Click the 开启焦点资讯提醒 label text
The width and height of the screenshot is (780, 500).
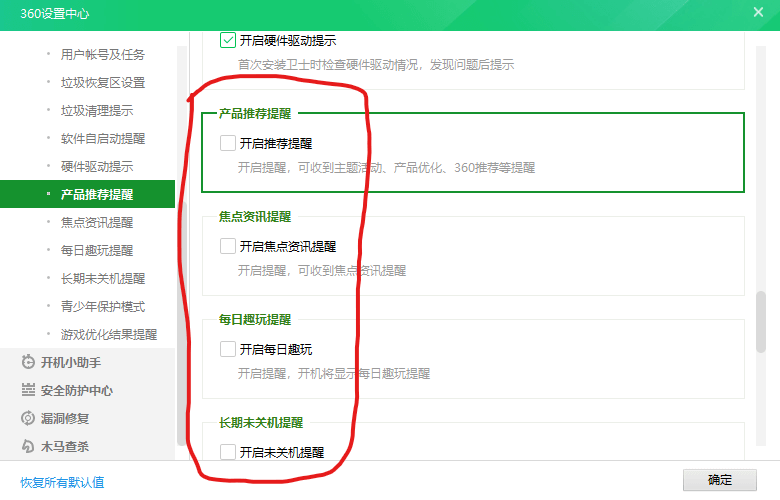pyautogui.click(x=288, y=247)
